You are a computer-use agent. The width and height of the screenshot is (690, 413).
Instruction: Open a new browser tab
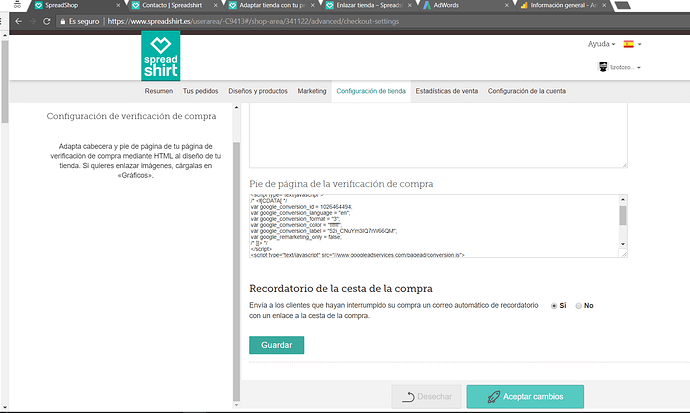[x=623, y=5]
